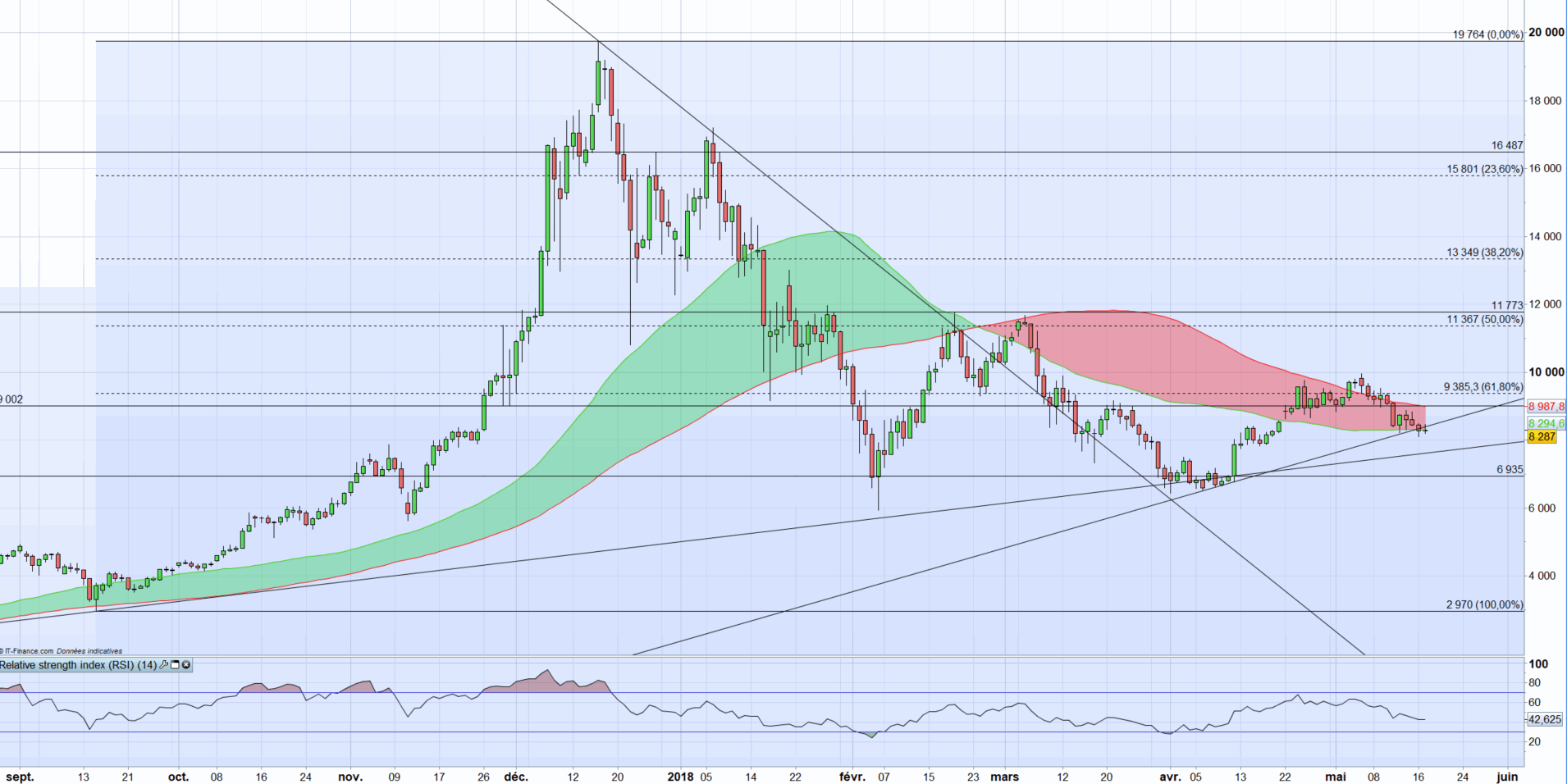Select the 11 773 horizontal line label
This screenshot has width=1567, height=784.
coord(1507,305)
